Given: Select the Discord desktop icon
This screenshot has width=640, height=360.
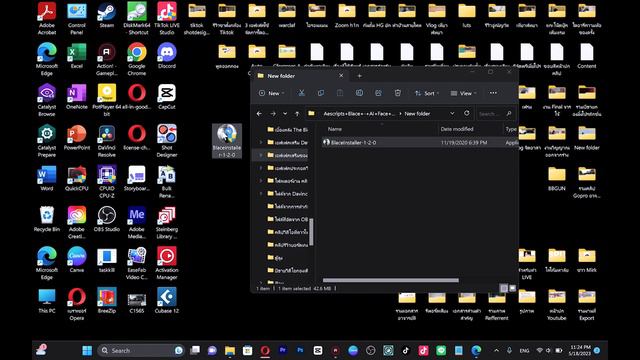Looking at the screenshot, I should (x=167, y=56).
